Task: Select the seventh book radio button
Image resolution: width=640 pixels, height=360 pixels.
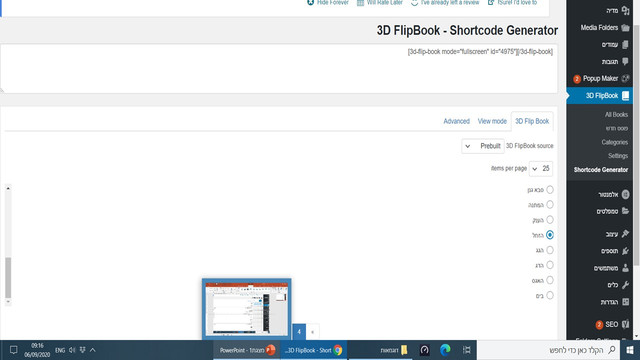Action: [550, 280]
